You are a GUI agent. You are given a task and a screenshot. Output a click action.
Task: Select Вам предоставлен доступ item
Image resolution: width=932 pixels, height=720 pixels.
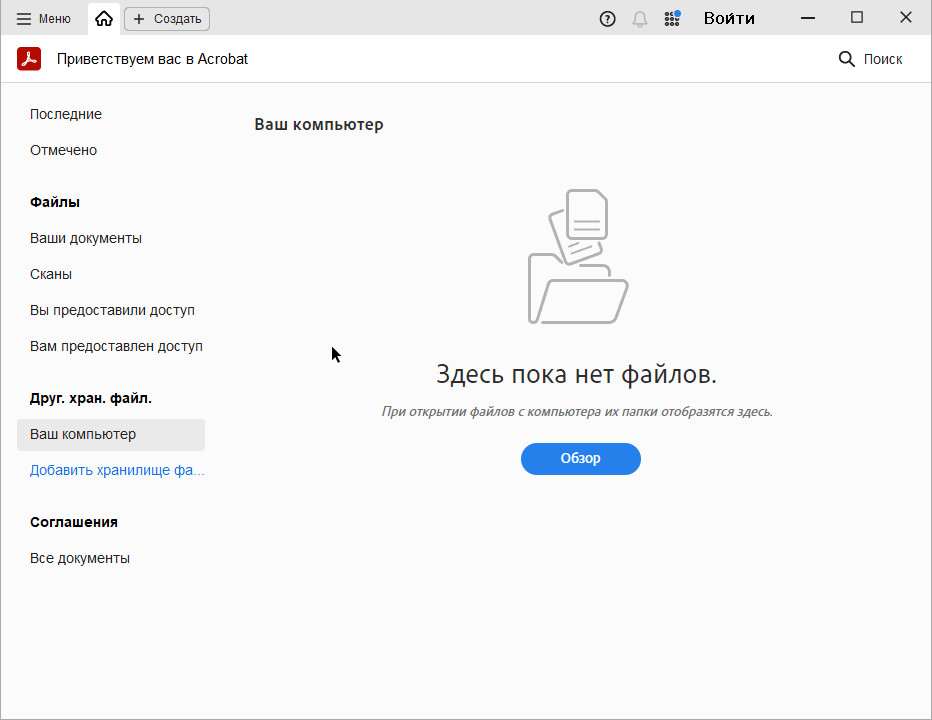tap(116, 346)
